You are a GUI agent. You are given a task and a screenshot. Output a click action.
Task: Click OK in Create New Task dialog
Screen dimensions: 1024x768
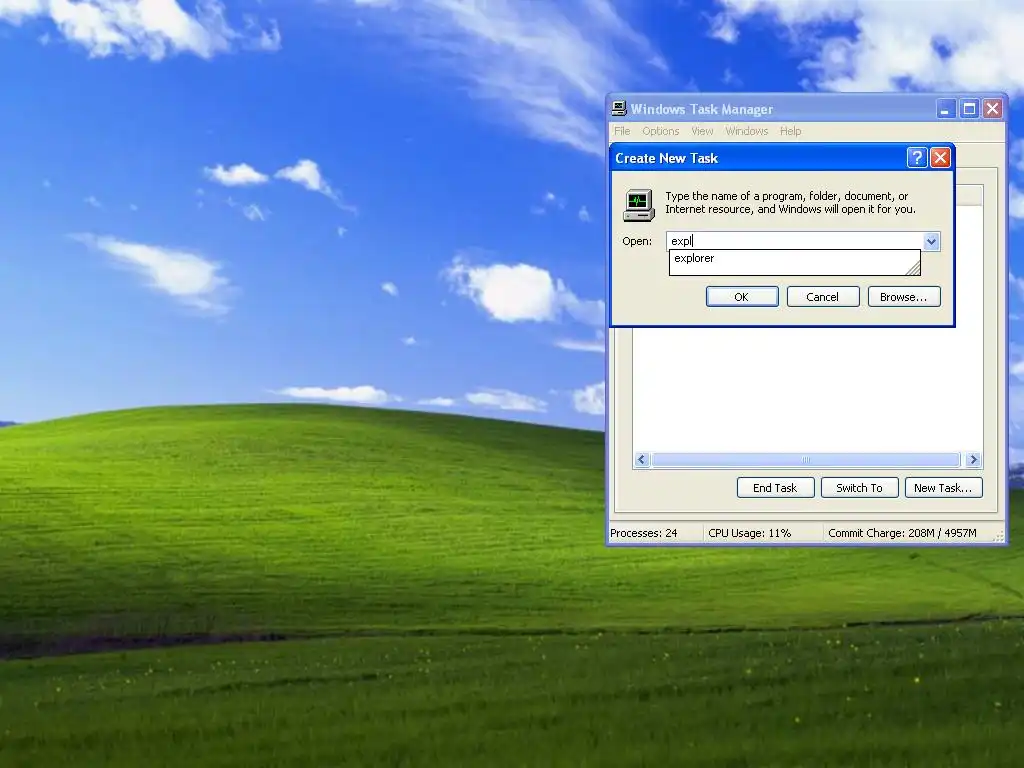click(x=742, y=296)
